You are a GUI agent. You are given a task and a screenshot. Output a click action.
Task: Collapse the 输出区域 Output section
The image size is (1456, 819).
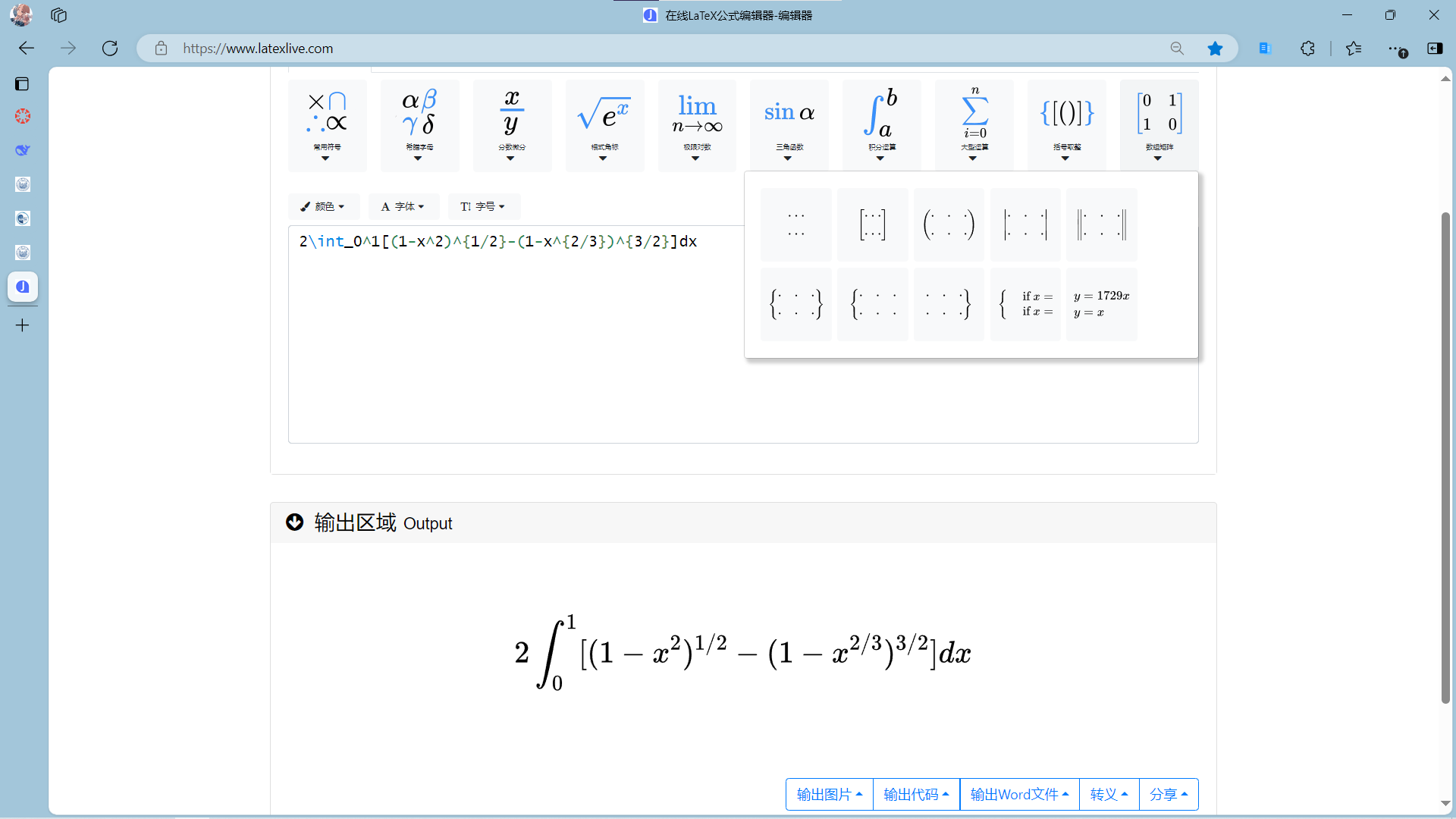click(x=295, y=522)
